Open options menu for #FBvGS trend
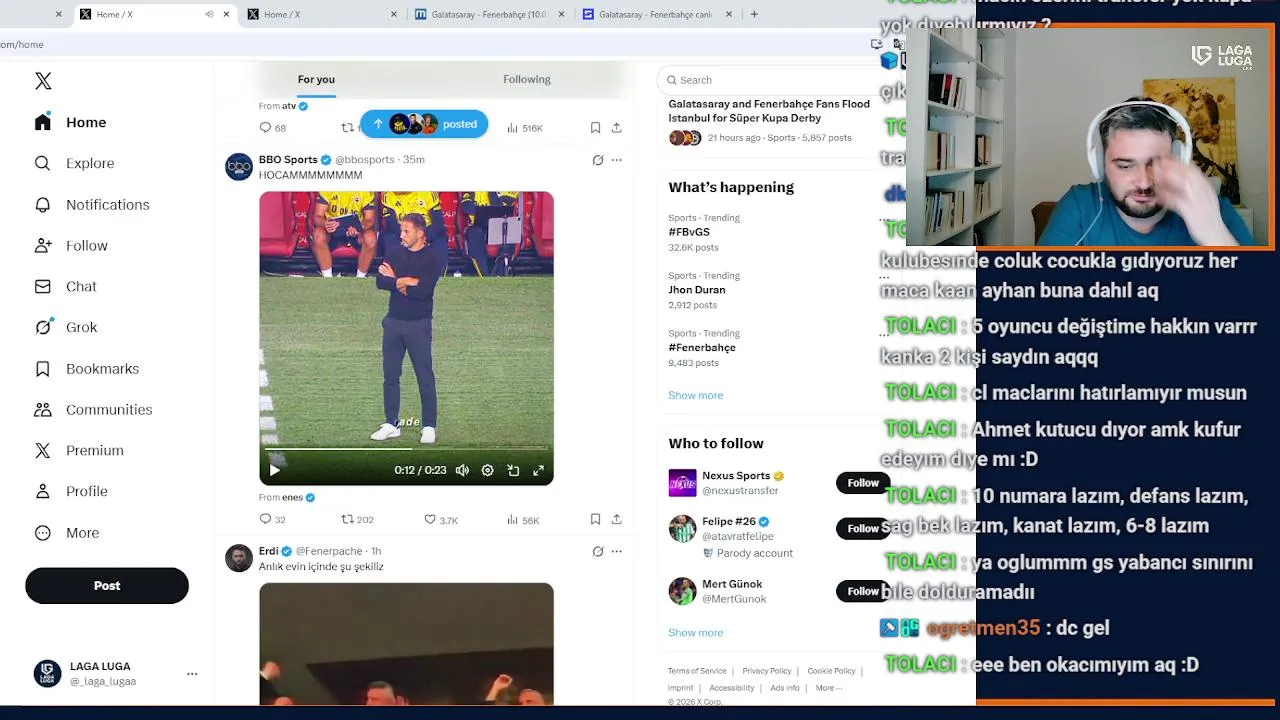 click(x=883, y=219)
